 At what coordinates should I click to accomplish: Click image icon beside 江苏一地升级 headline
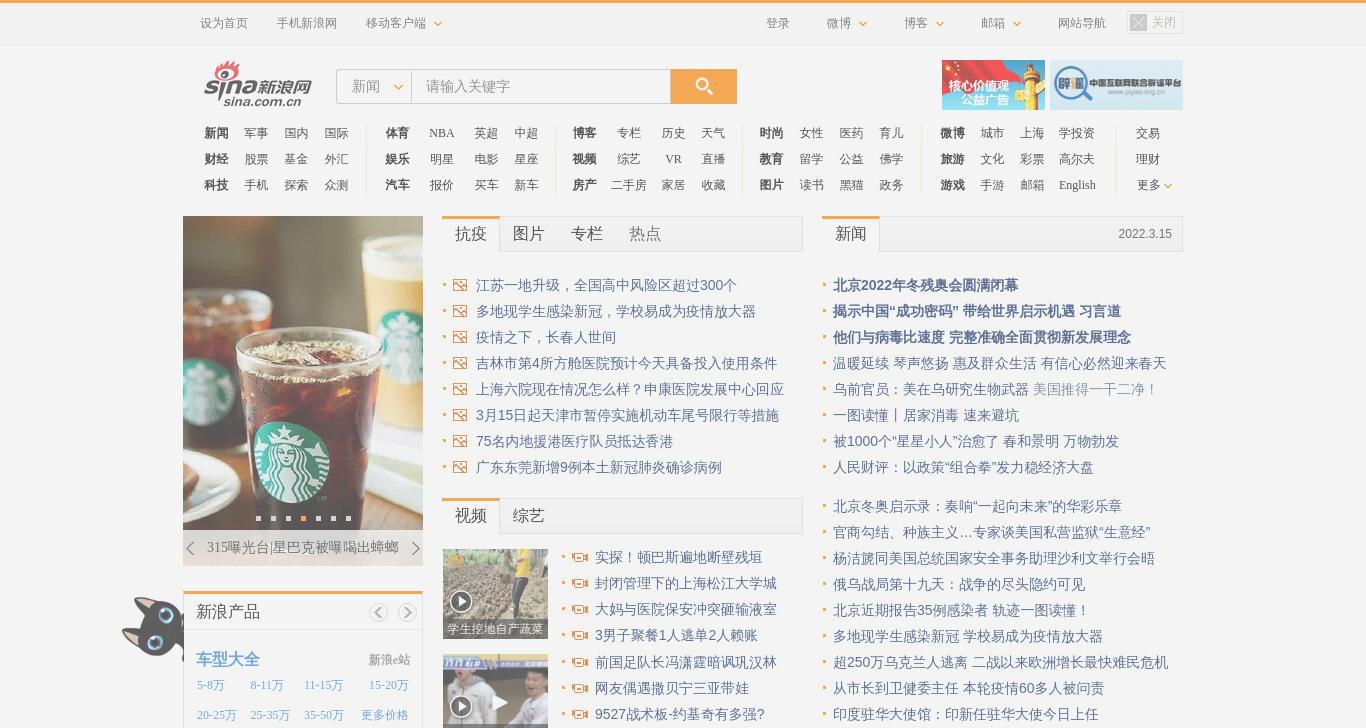(x=460, y=285)
